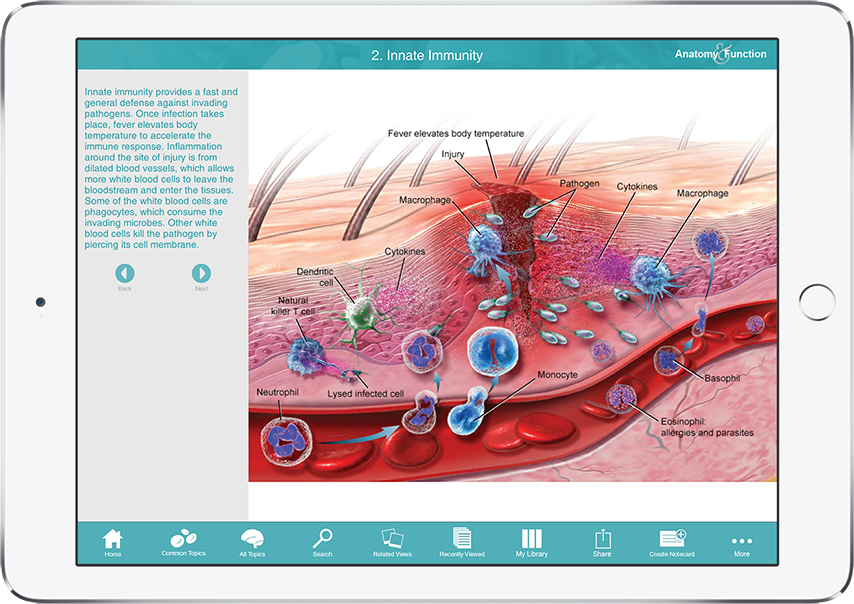
Task: Go back using the Back arrow button
Action: pyautogui.click(x=124, y=273)
